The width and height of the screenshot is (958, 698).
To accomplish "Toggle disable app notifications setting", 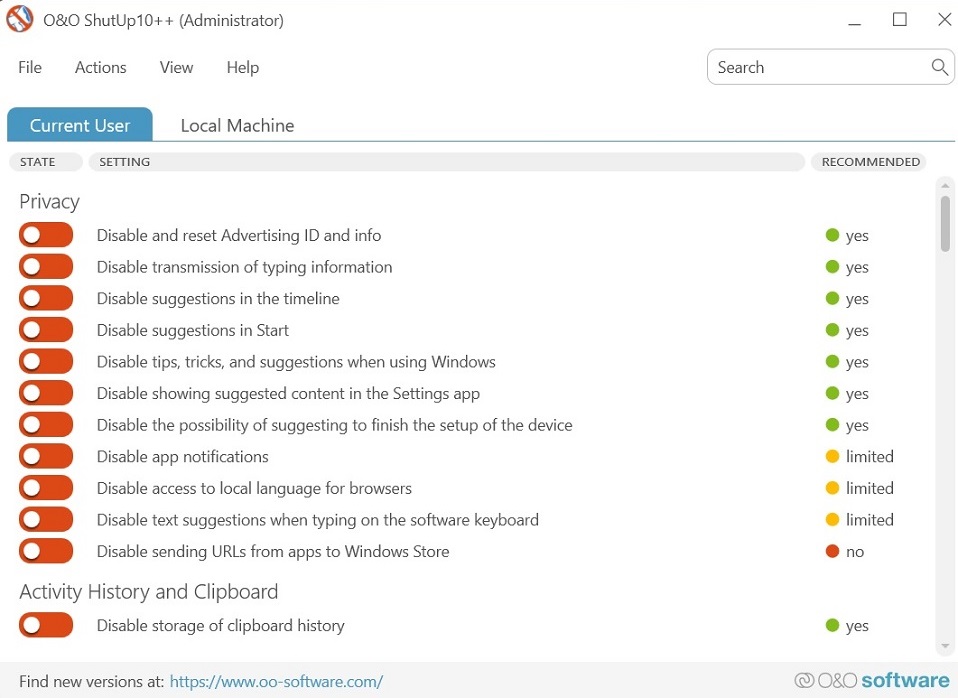I will pyautogui.click(x=46, y=456).
